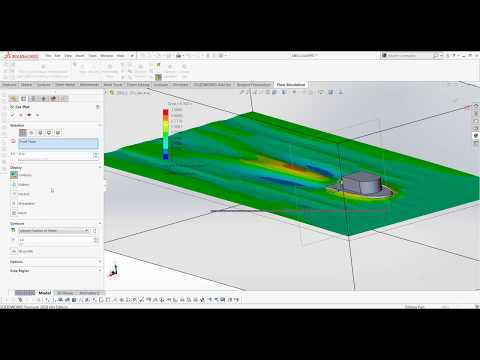Click the plot color legend bar
Viewport: 480px width, 360px height.
(x=165, y=134)
